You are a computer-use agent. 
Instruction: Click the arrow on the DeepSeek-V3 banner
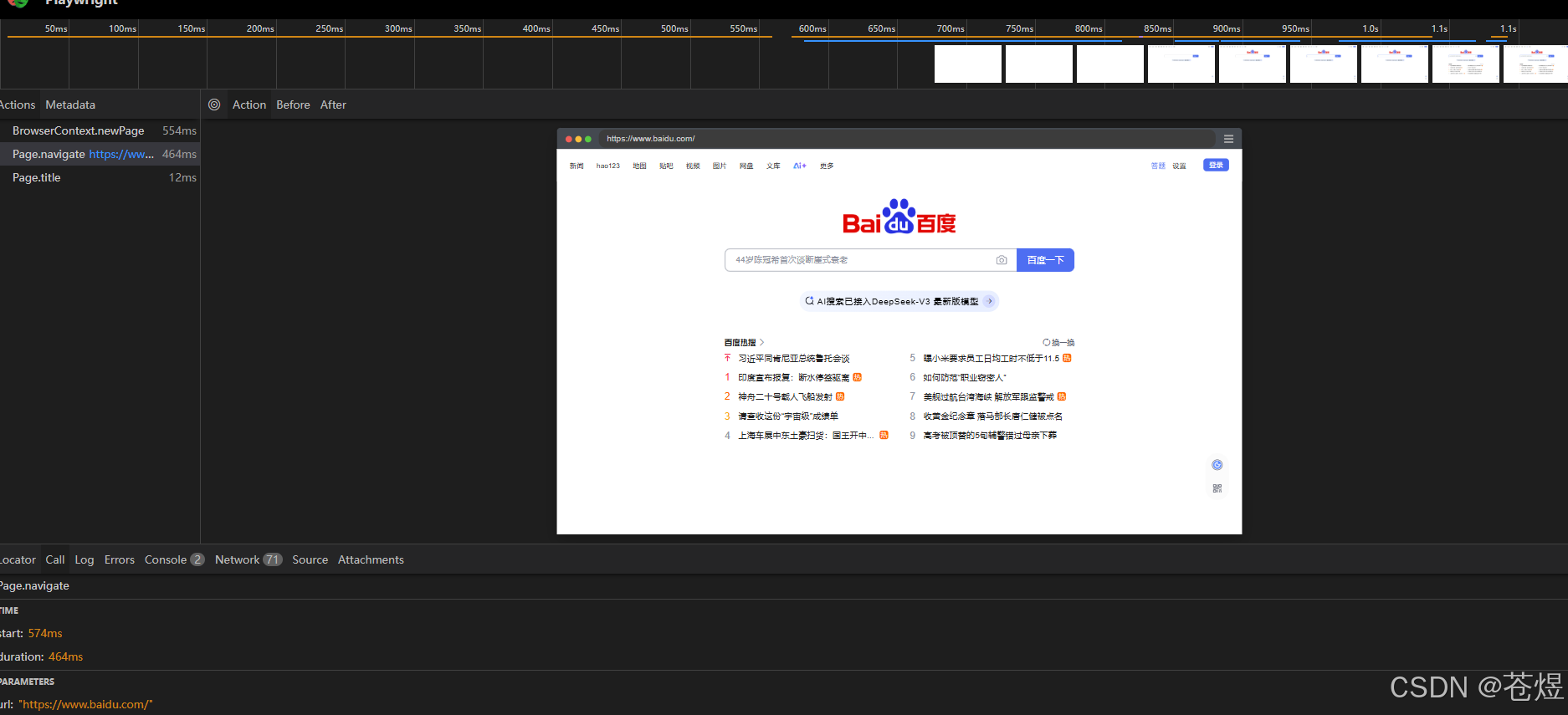(990, 301)
